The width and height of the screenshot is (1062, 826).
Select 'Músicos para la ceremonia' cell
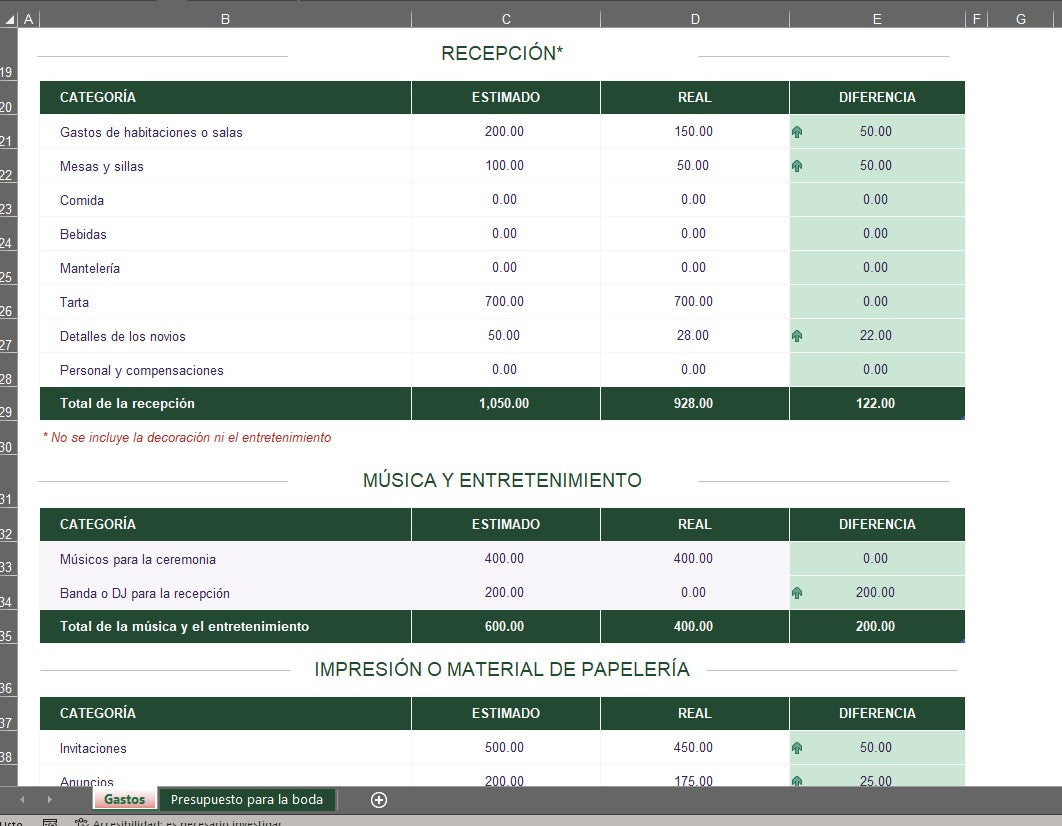(x=226, y=559)
